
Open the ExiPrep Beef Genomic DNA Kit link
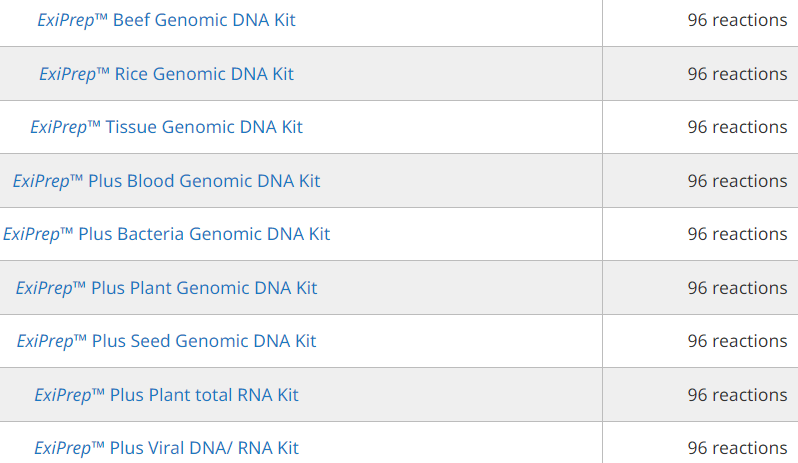(166, 20)
